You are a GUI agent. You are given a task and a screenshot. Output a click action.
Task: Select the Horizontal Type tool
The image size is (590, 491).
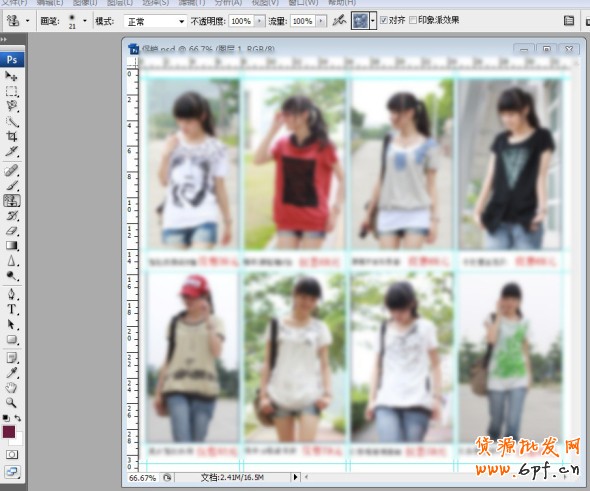pyautogui.click(x=12, y=309)
